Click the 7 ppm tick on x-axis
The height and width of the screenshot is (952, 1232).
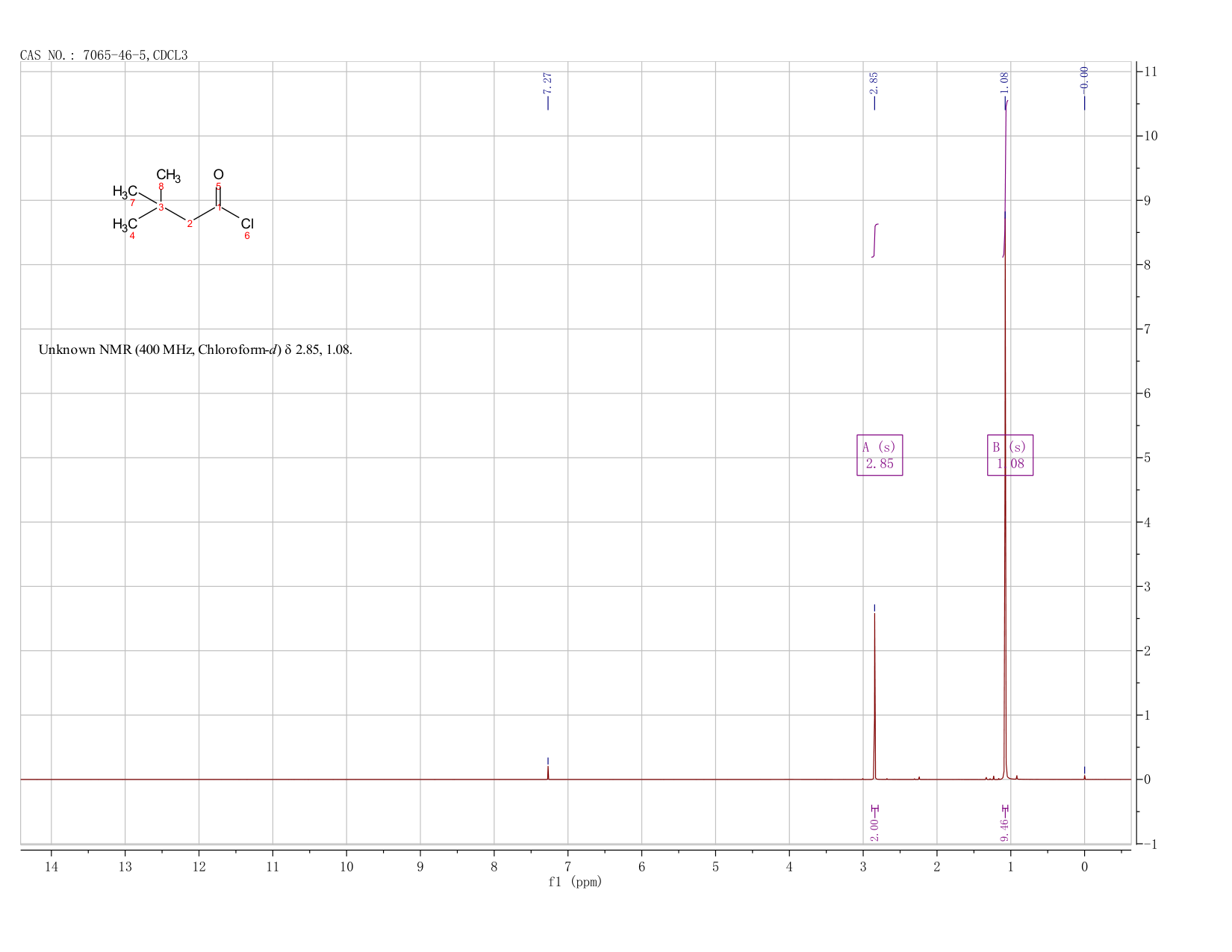(x=568, y=867)
